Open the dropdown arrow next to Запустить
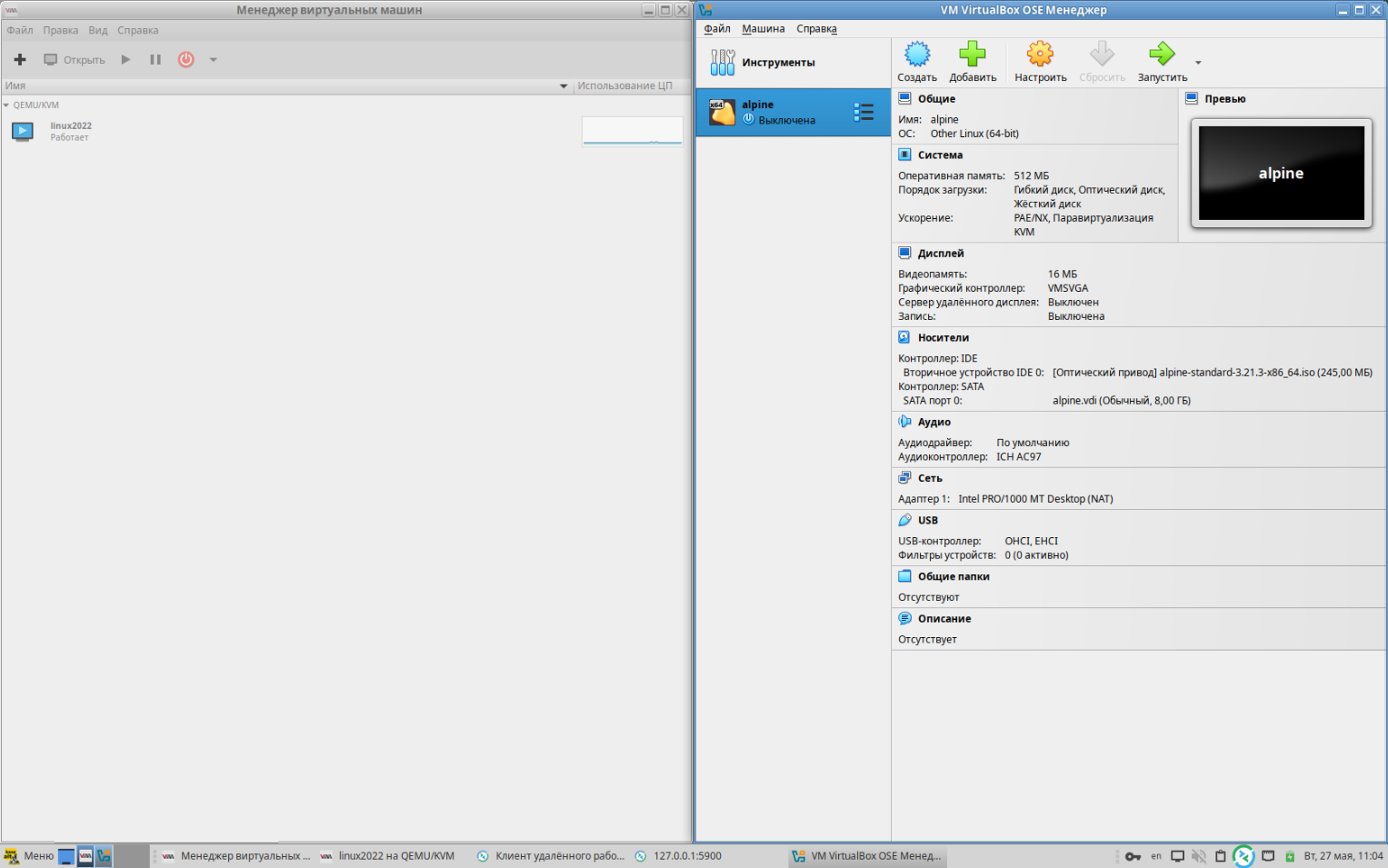The image size is (1388, 868). click(x=1198, y=63)
